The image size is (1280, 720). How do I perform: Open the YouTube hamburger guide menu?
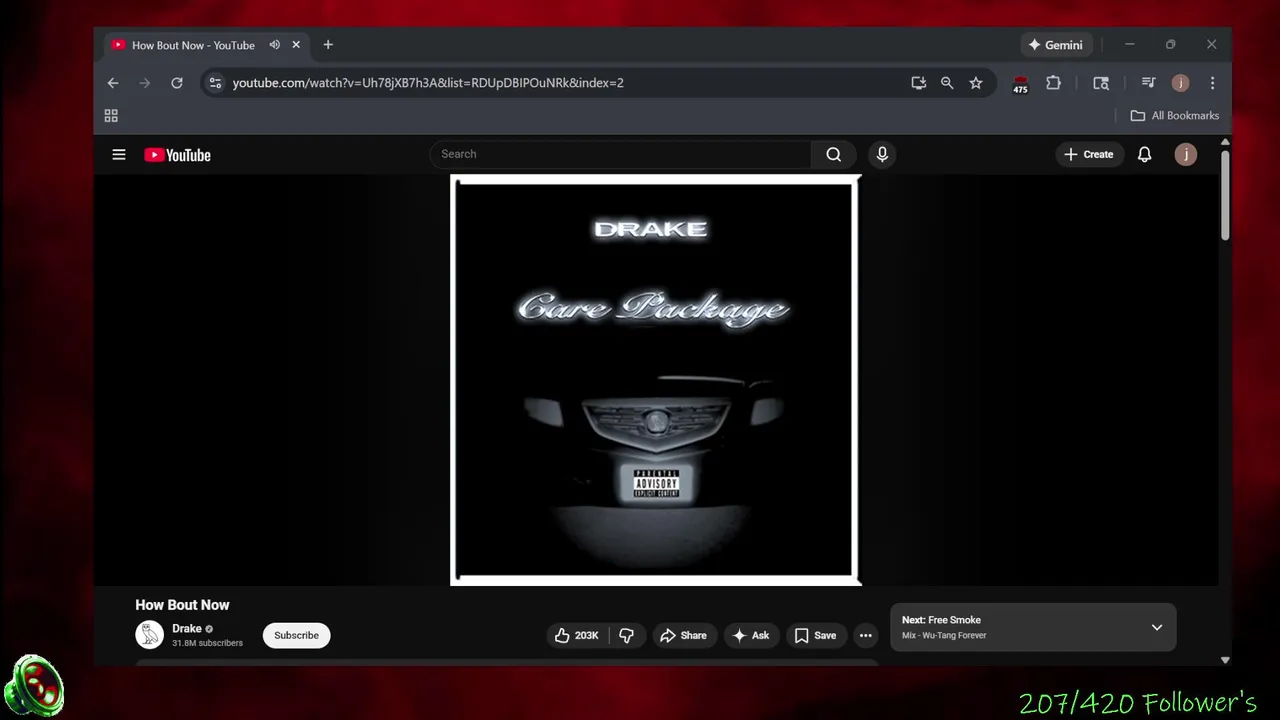coord(119,155)
